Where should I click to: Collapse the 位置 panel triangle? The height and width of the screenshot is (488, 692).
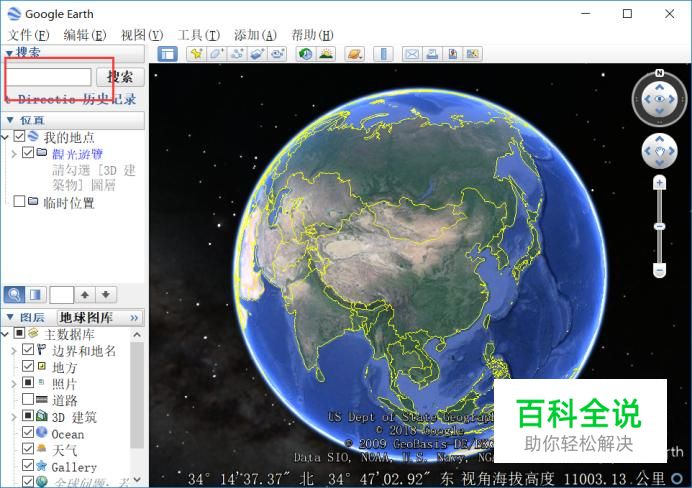click(10, 120)
